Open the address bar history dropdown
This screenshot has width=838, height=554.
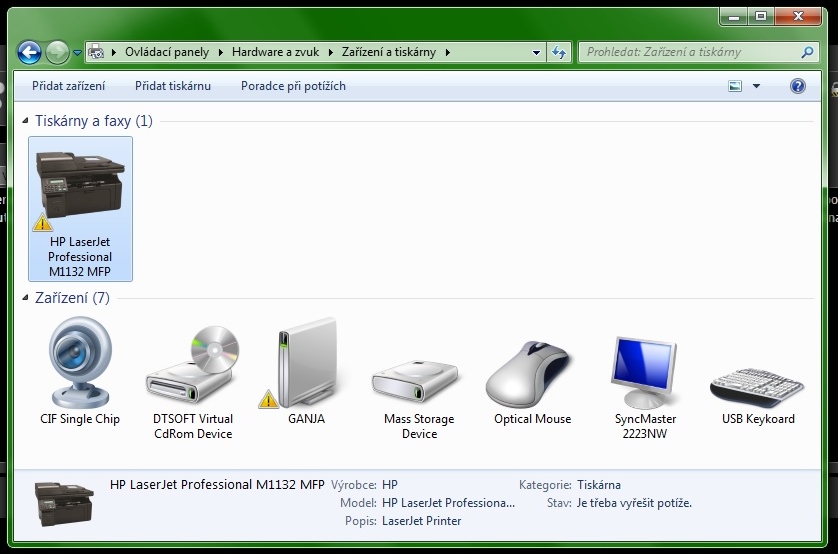tap(536, 52)
